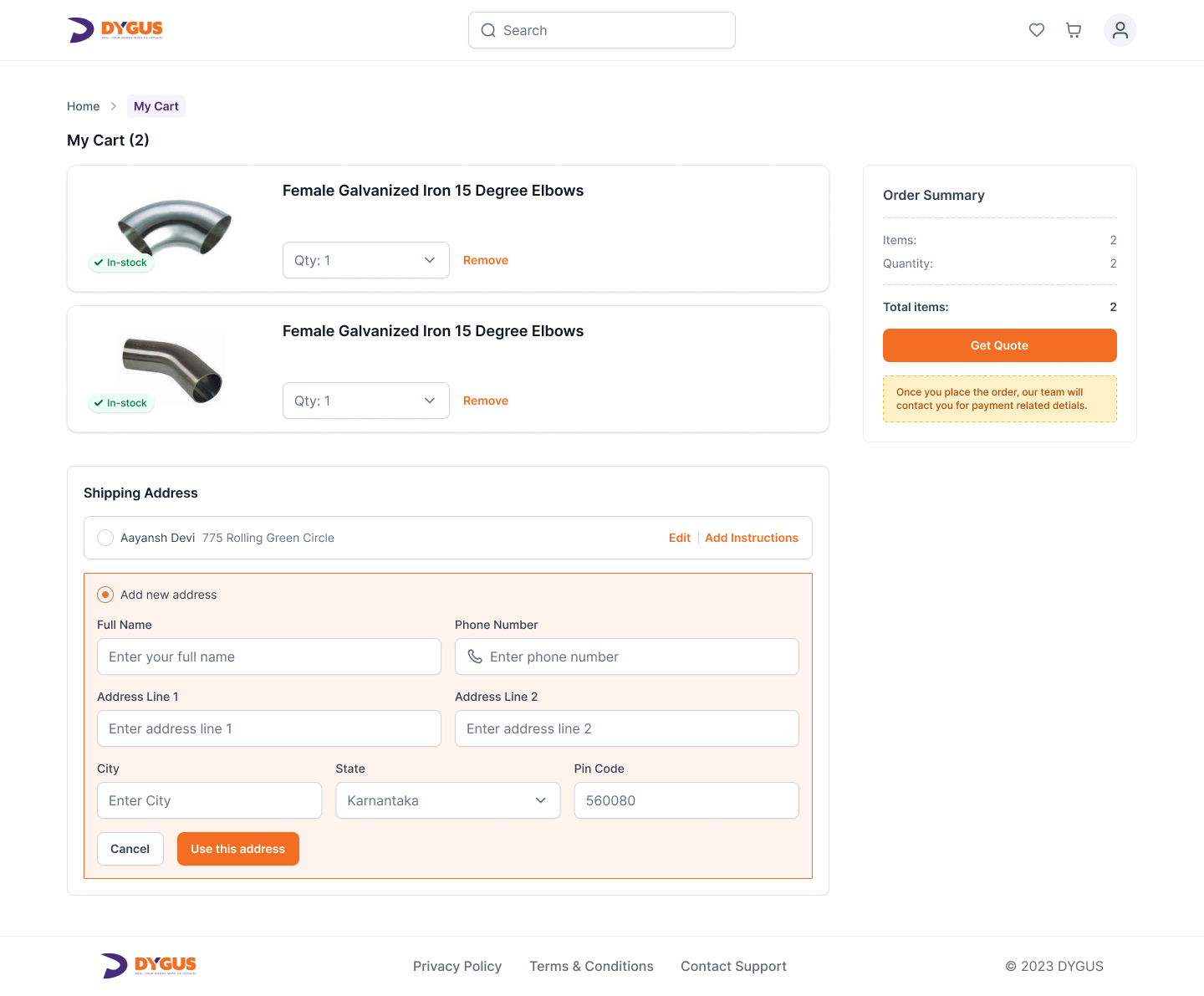Image resolution: width=1204 pixels, height=996 pixels.
Task: Open the shopping cart icon
Action: click(x=1073, y=29)
